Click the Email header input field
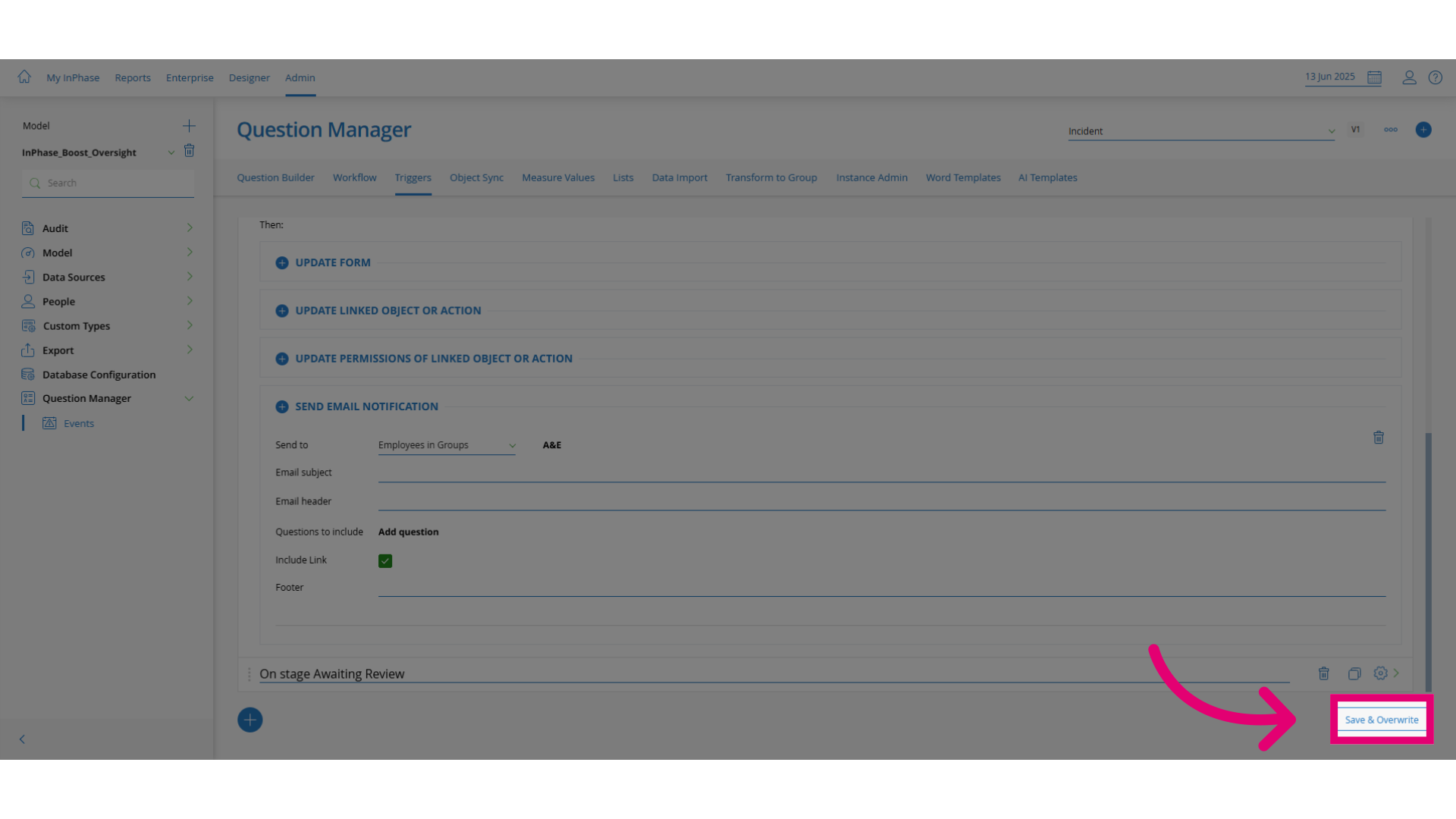 [882, 501]
